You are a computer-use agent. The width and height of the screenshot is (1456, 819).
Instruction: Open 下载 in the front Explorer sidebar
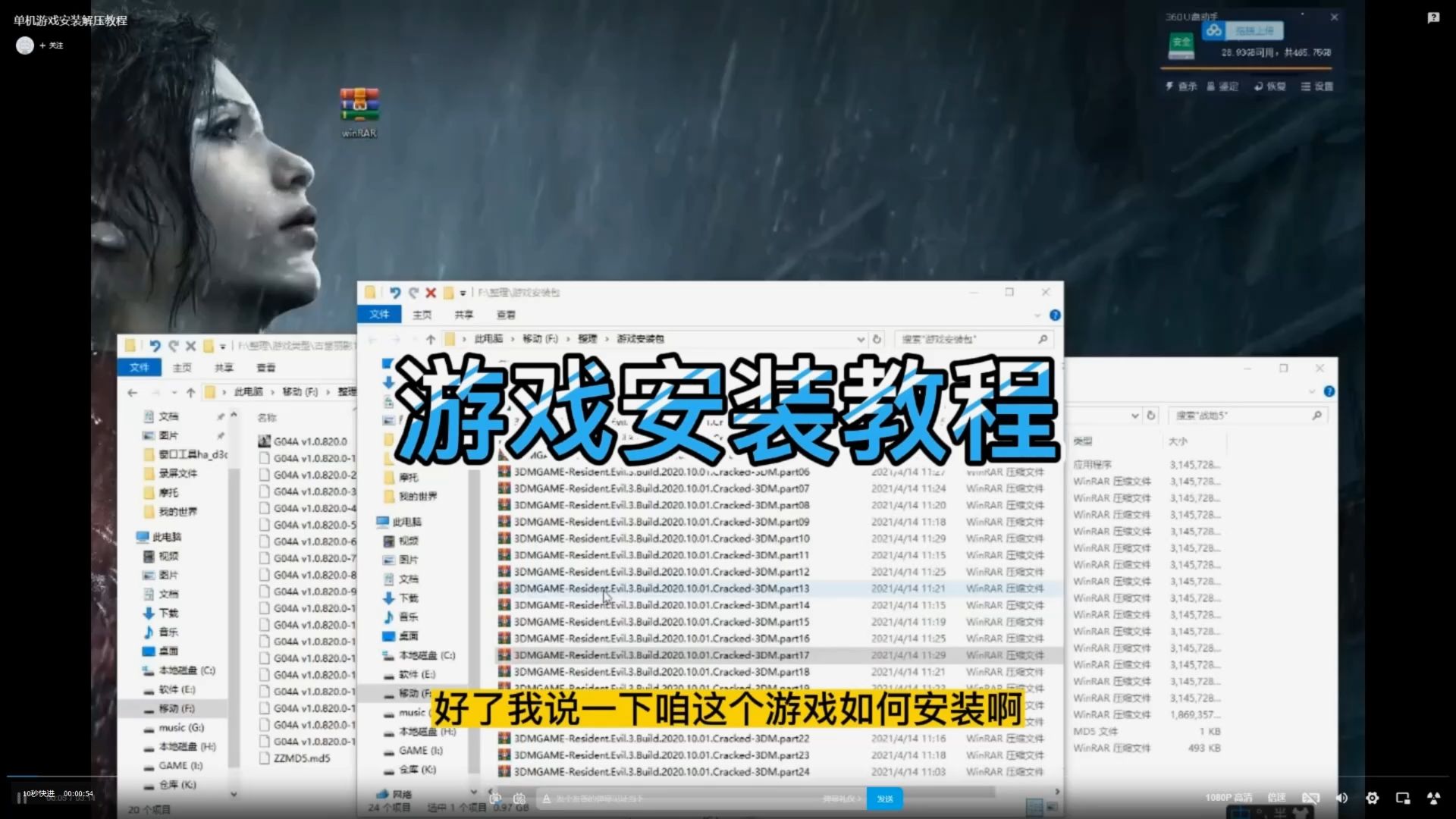[x=401, y=598]
